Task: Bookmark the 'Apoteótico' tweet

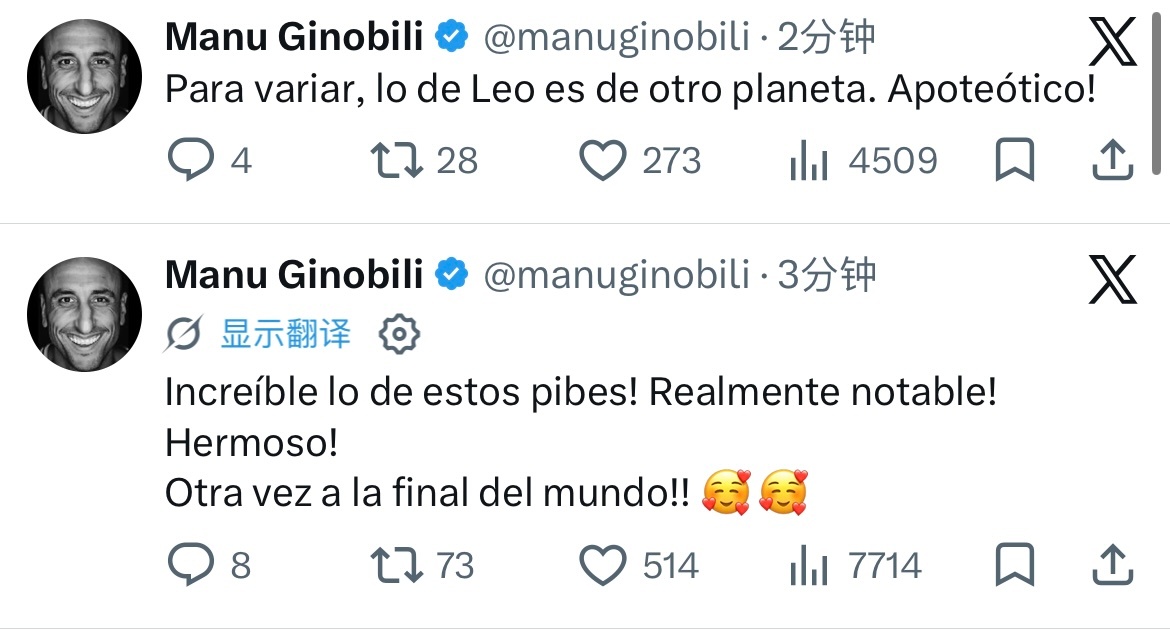Action: (1015, 160)
